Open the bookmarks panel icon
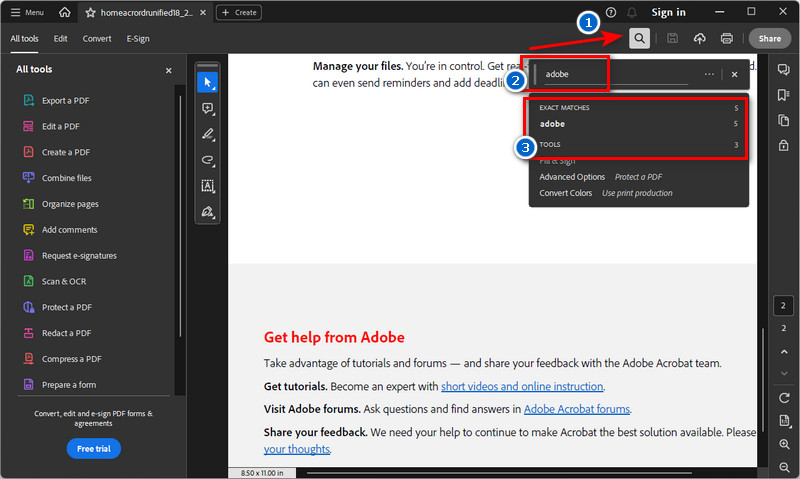The image size is (800, 479). (x=784, y=95)
